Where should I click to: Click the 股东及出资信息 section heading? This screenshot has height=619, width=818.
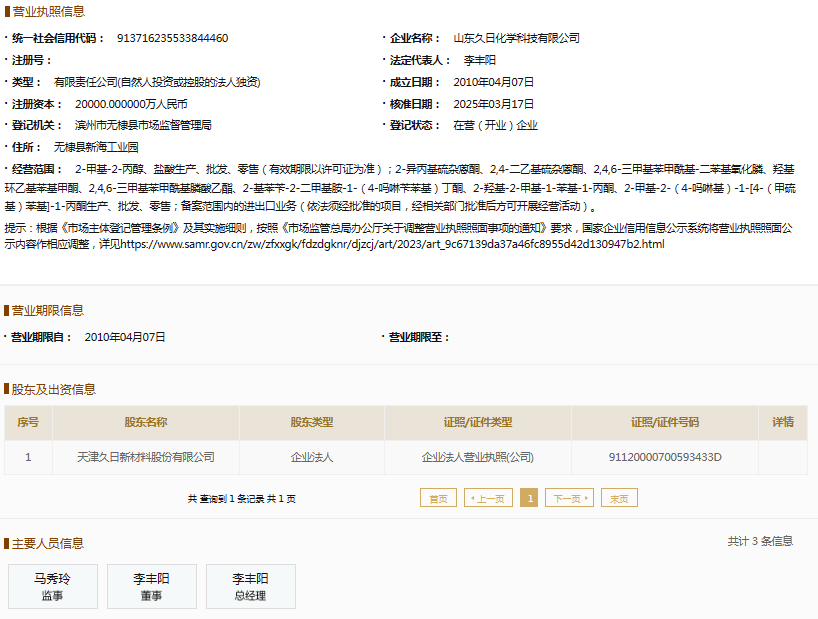click(53, 390)
